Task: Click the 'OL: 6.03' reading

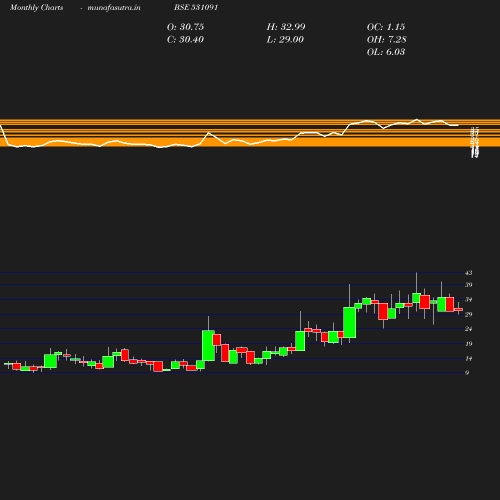Action: point(386,52)
